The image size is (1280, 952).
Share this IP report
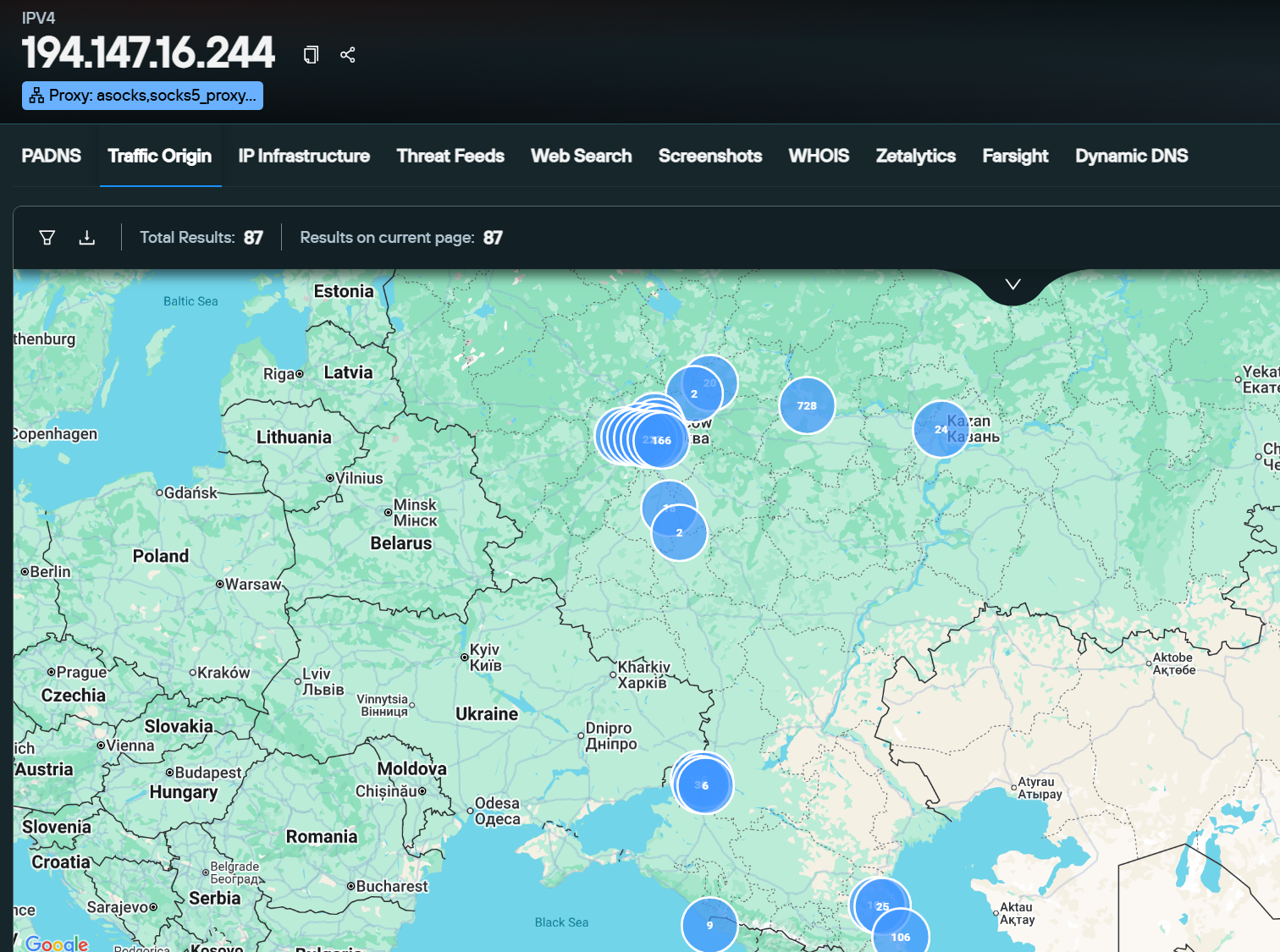tap(347, 54)
